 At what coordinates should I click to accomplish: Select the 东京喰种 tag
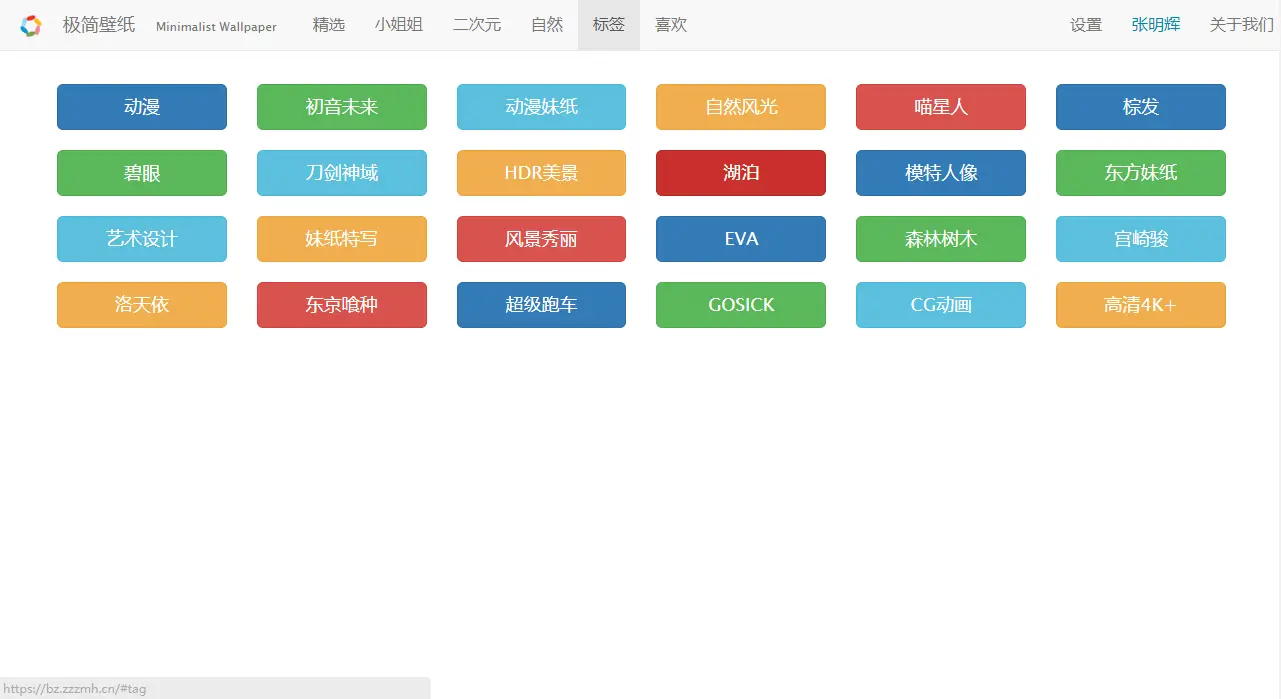pos(342,305)
